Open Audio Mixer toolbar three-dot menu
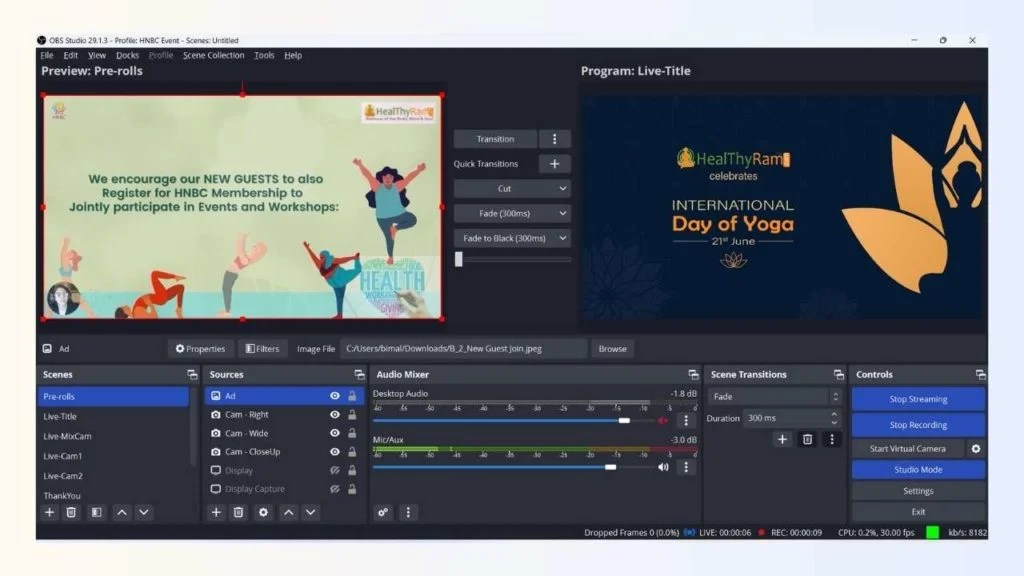The width and height of the screenshot is (1024, 576). (408, 513)
